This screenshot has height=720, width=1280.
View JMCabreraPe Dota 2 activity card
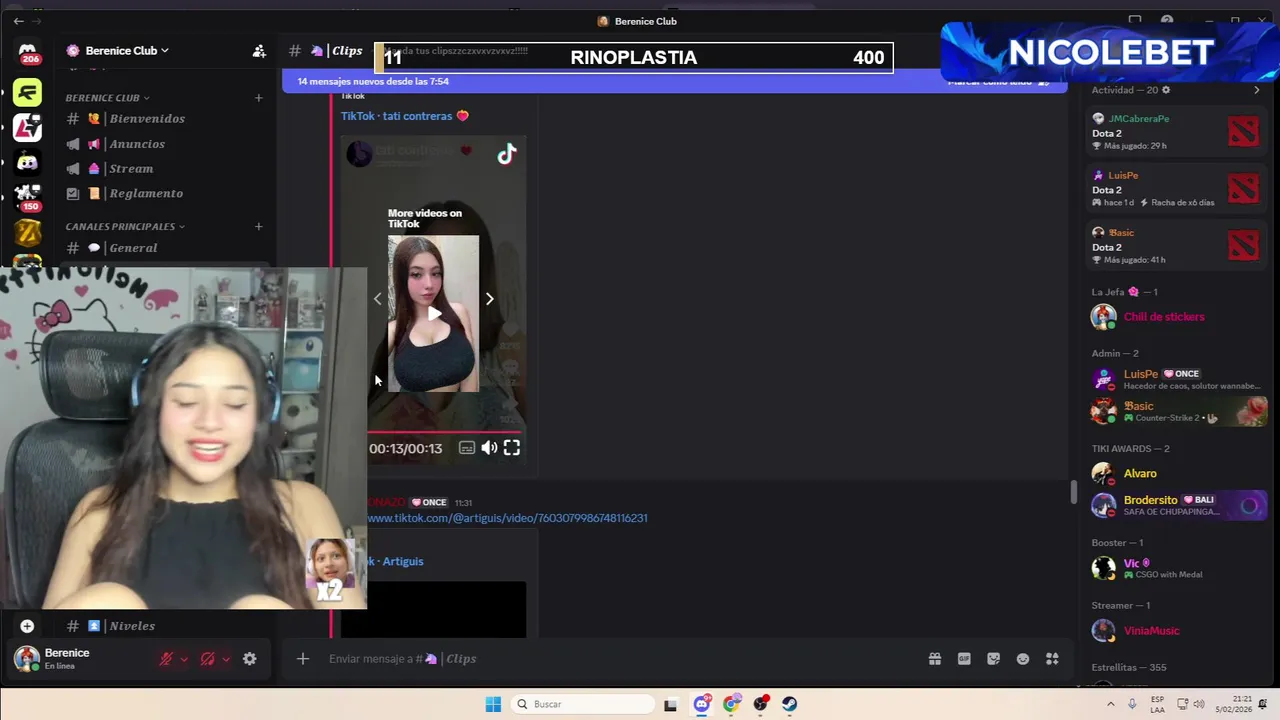pos(1176,132)
